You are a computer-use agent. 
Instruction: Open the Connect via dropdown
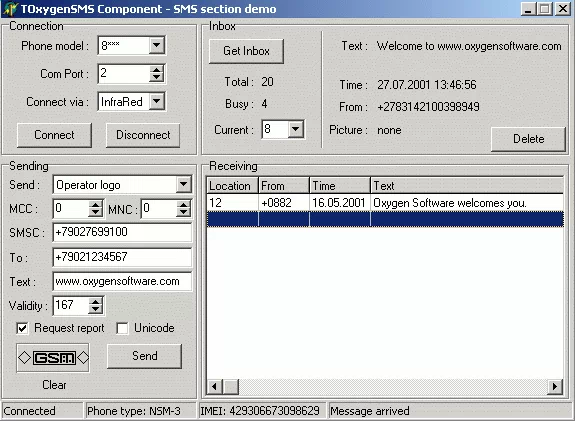tap(157, 101)
